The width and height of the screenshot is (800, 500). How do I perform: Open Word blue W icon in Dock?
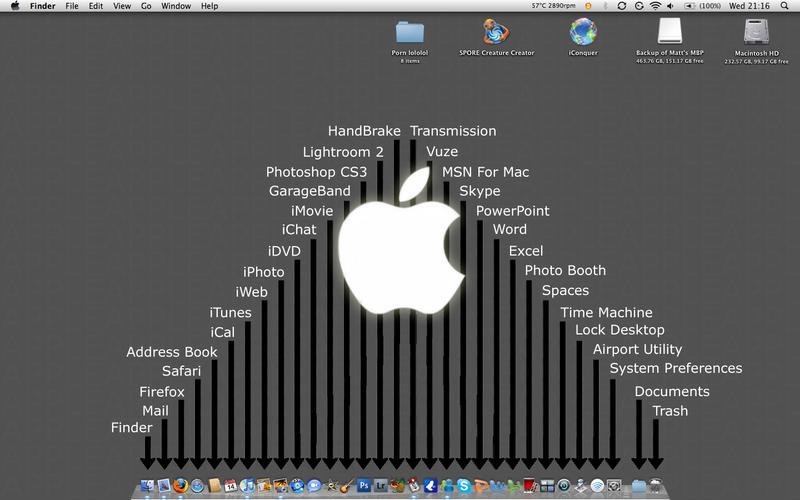[497, 485]
